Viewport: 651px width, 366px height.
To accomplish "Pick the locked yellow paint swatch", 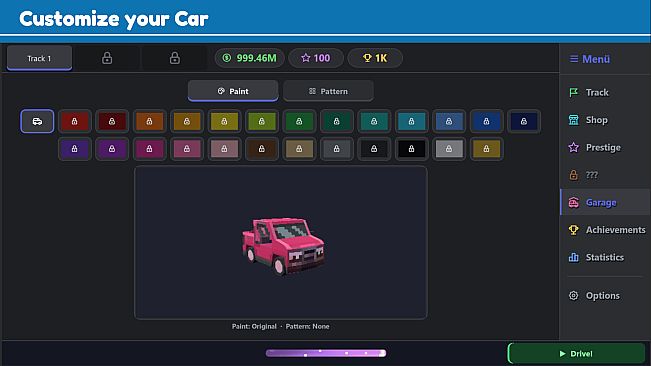I will (224, 121).
